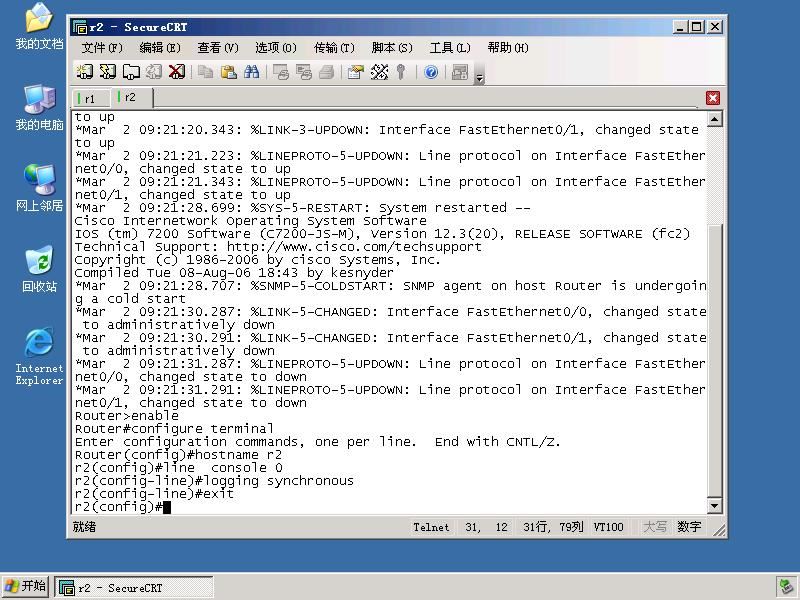
Task: Click the Print Screen toolbar icon
Action: 281,72
